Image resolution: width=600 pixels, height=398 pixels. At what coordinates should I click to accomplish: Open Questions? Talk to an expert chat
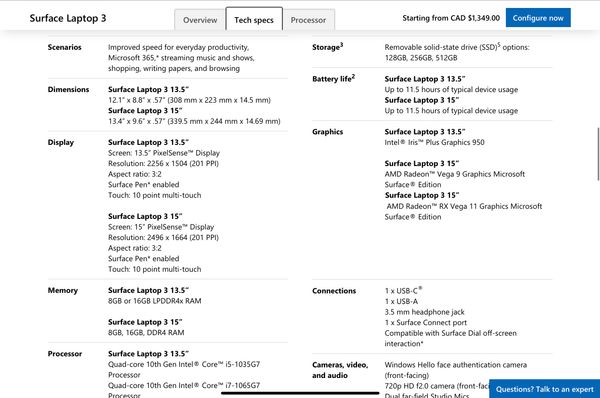tap(545, 389)
